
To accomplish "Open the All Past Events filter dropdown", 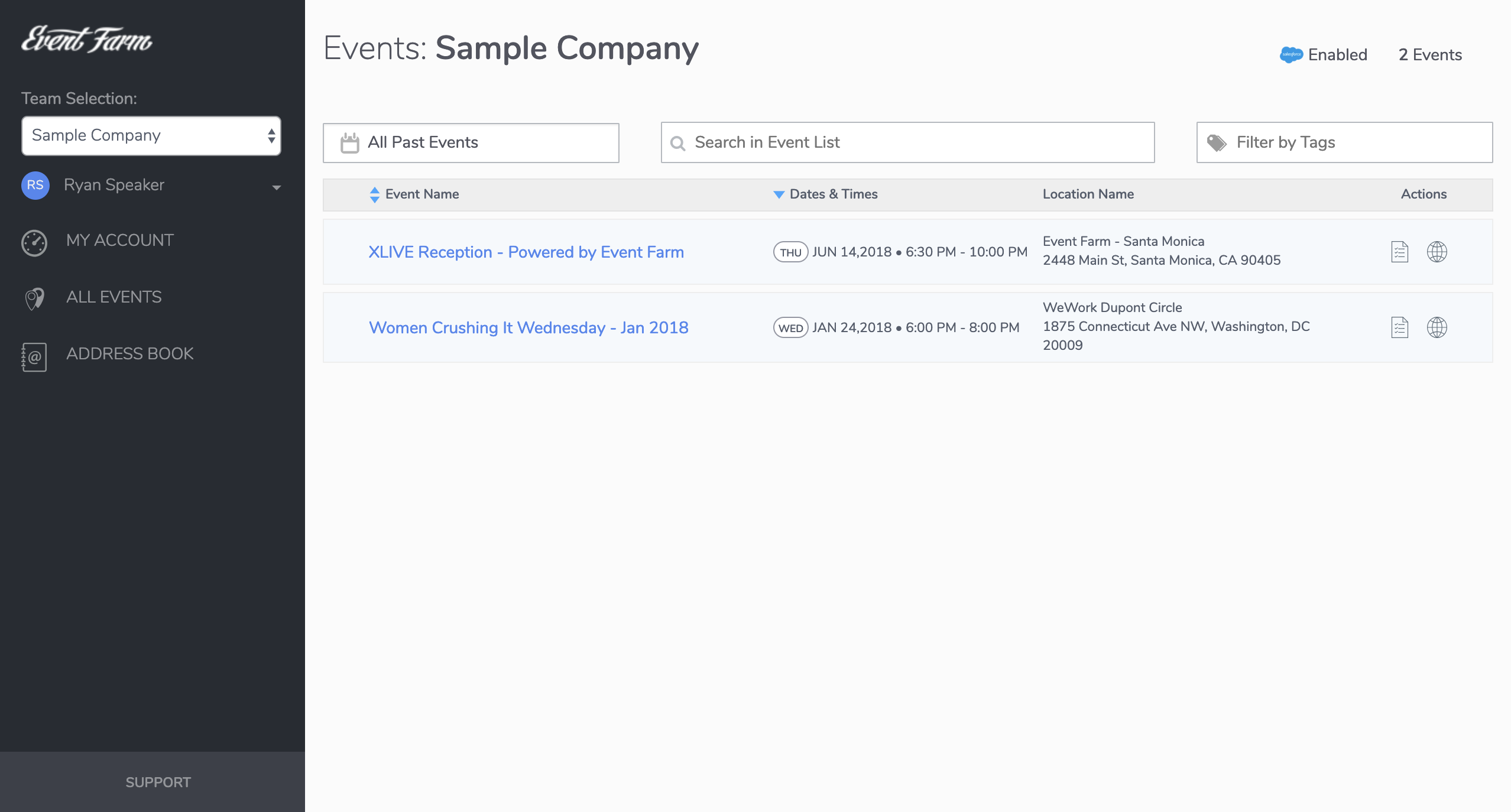I will [x=471, y=143].
